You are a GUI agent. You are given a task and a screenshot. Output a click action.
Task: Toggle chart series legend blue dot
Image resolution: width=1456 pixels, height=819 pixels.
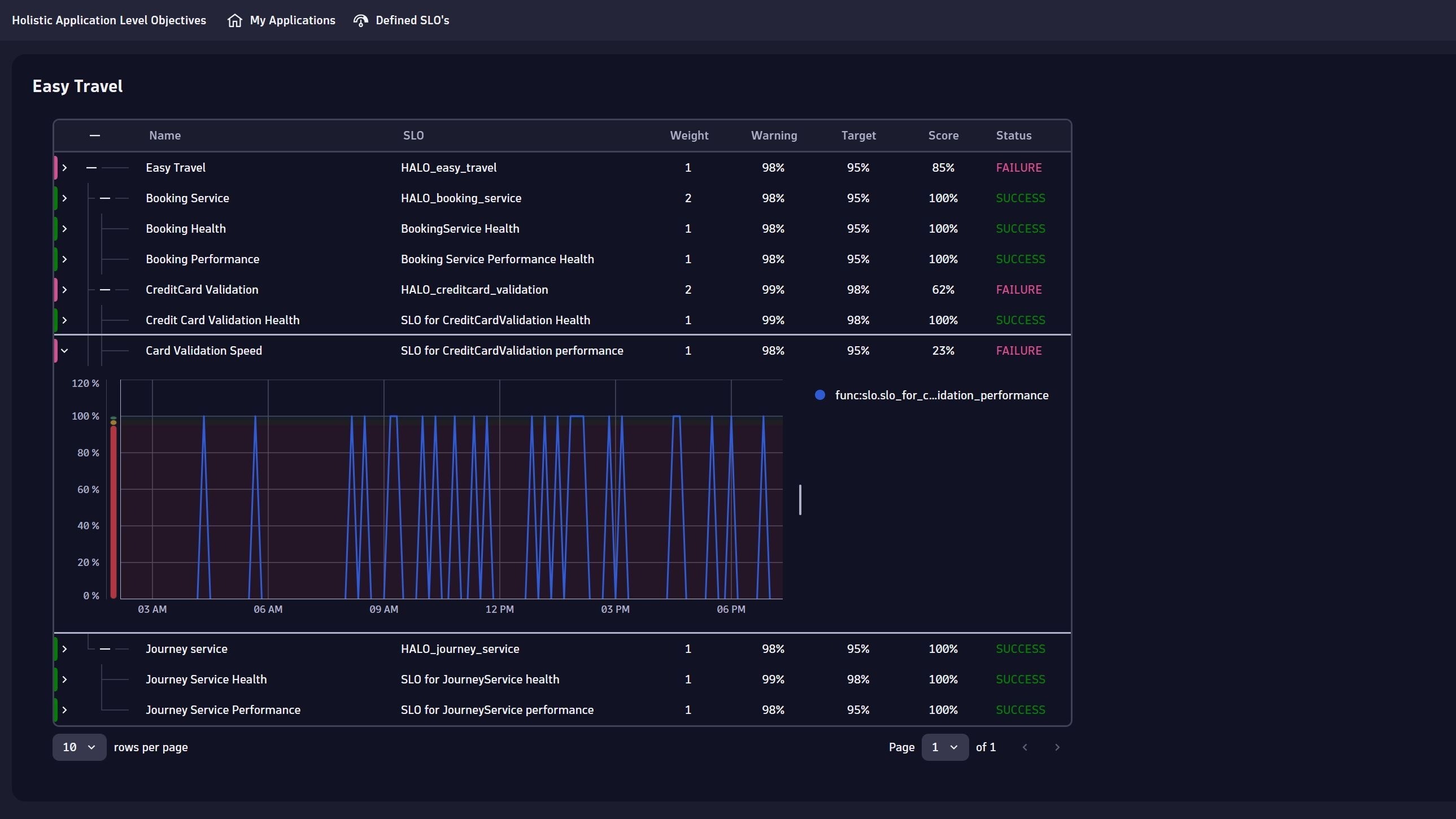point(819,395)
